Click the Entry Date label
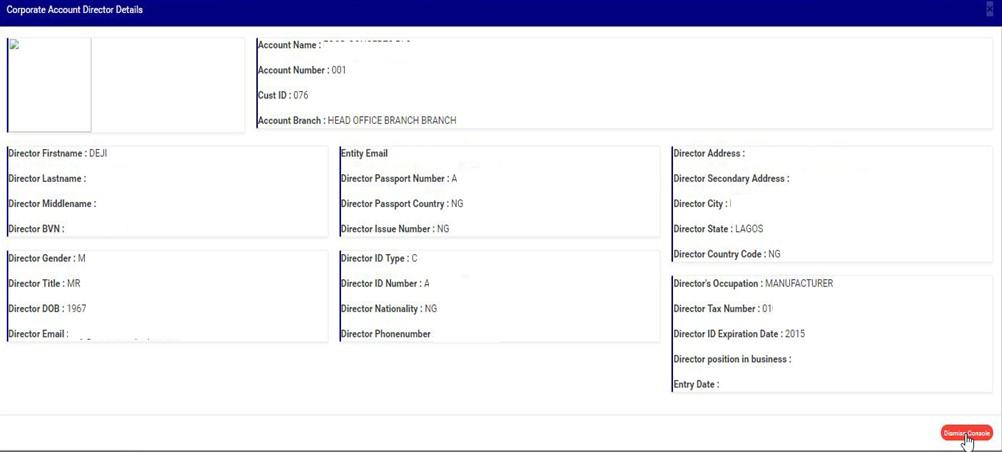 [696, 384]
